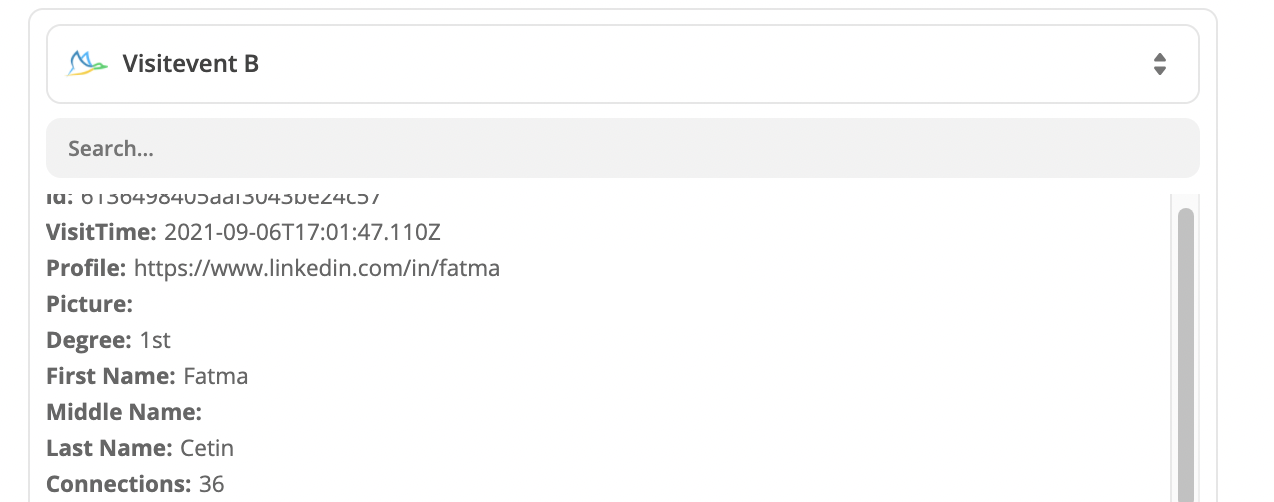The image size is (1274, 502).
Task: Click the 36 connections value
Action: 212,484
